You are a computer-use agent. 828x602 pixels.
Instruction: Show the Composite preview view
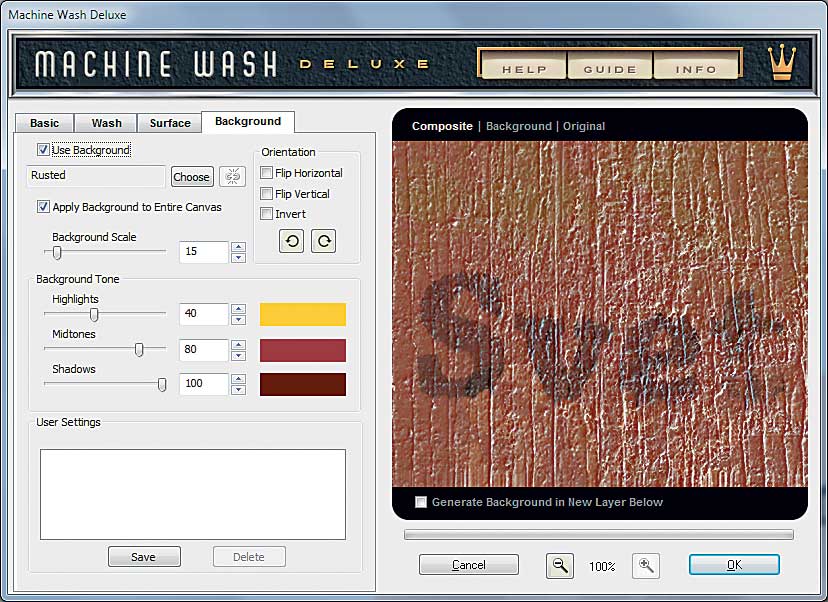click(442, 126)
